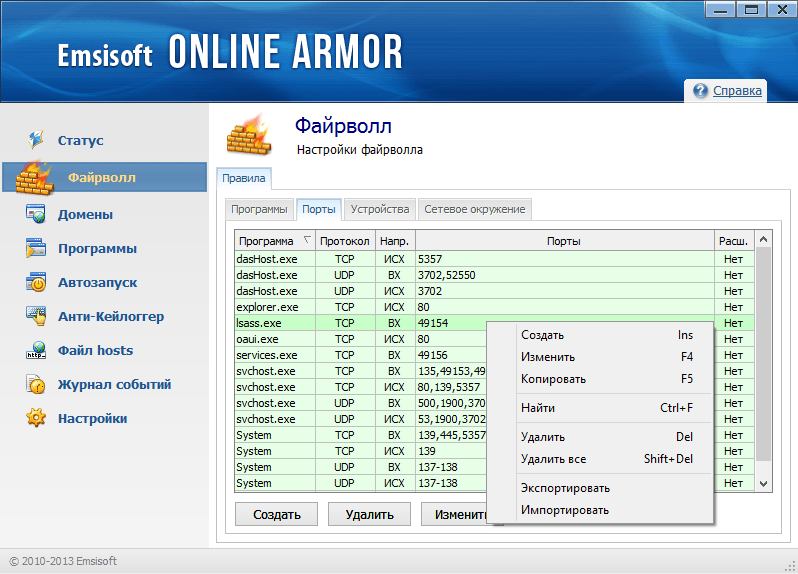Sort by Программа column header
The image size is (798, 574).
point(275,241)
